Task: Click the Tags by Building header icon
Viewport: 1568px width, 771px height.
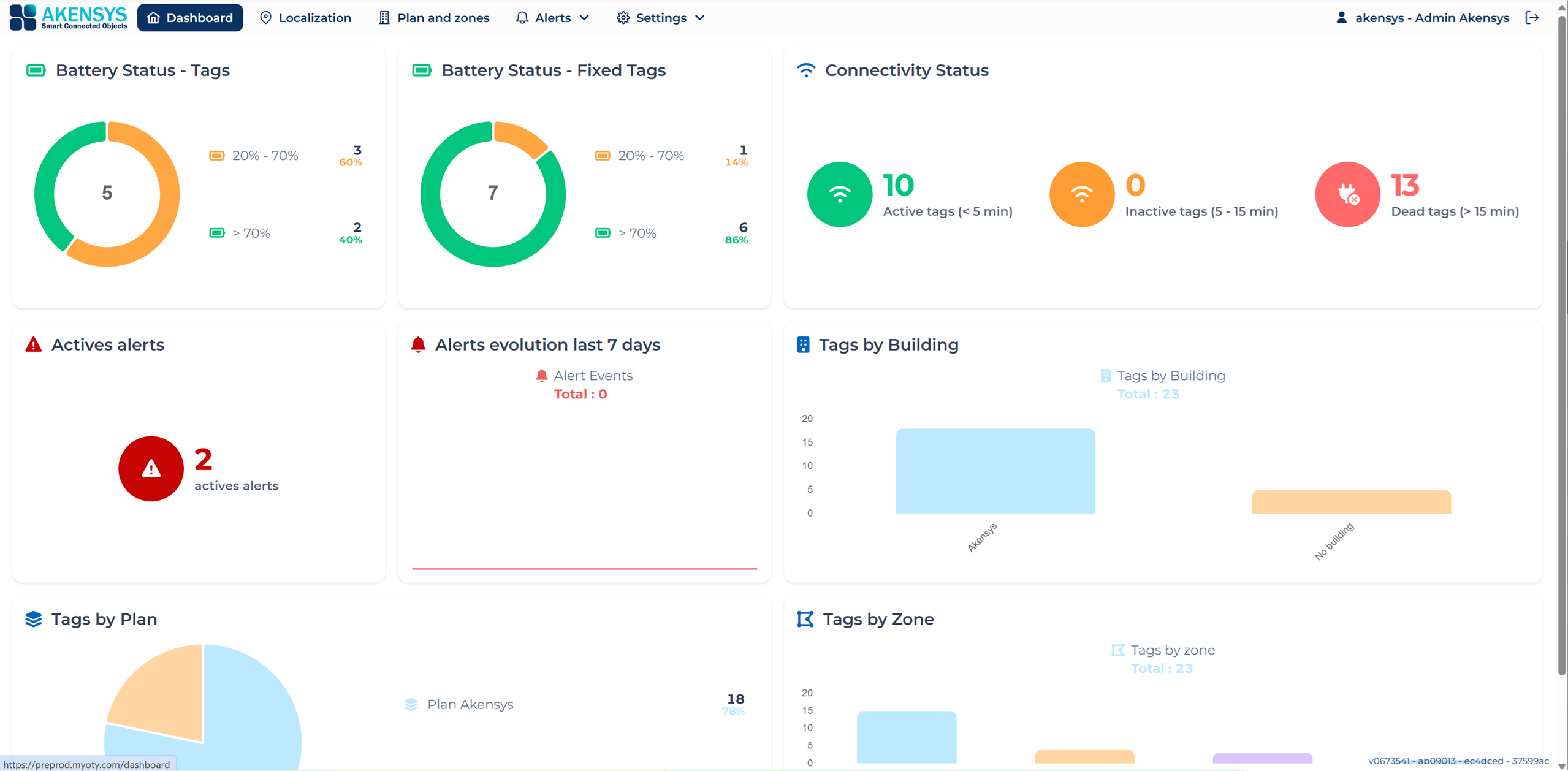Action: [x=803, y=344]
